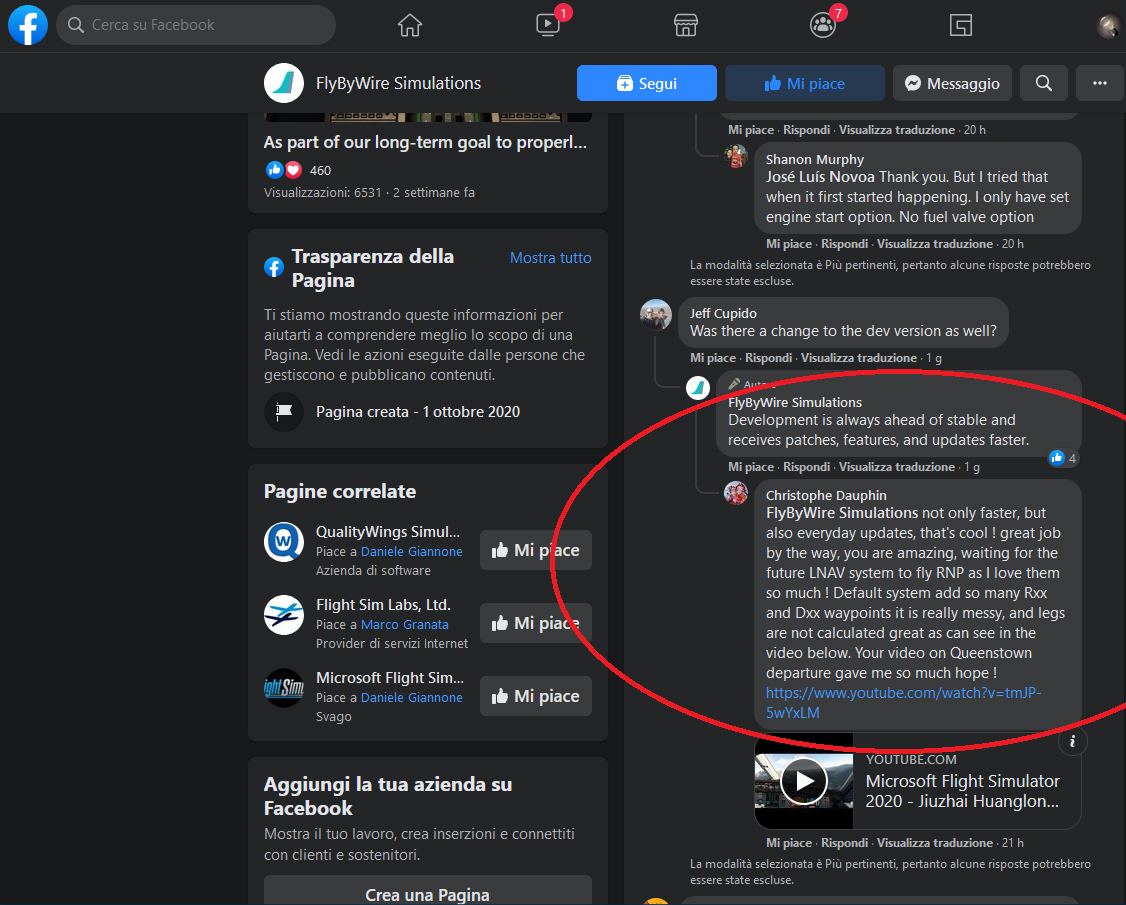1126x905 pixels.
Task: Click the Mi piace button in page header
Action: pyautogui.click(x=804, y=83)
